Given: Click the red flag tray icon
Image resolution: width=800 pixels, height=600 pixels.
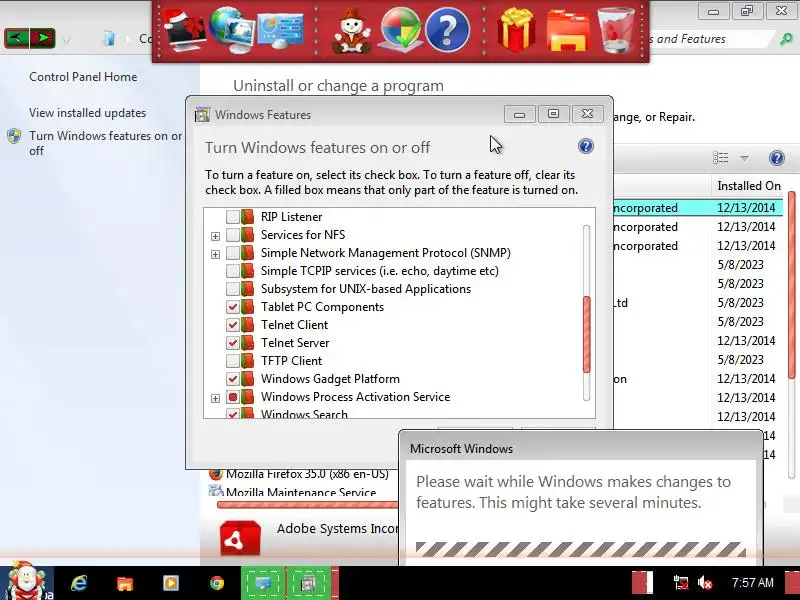Looking at the screenshot, I should [642, 583].
